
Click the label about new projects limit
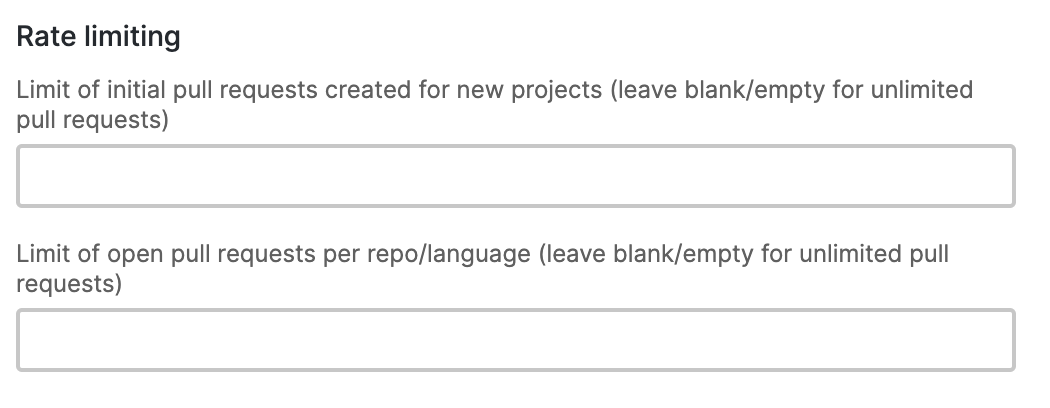coord(494,105)
